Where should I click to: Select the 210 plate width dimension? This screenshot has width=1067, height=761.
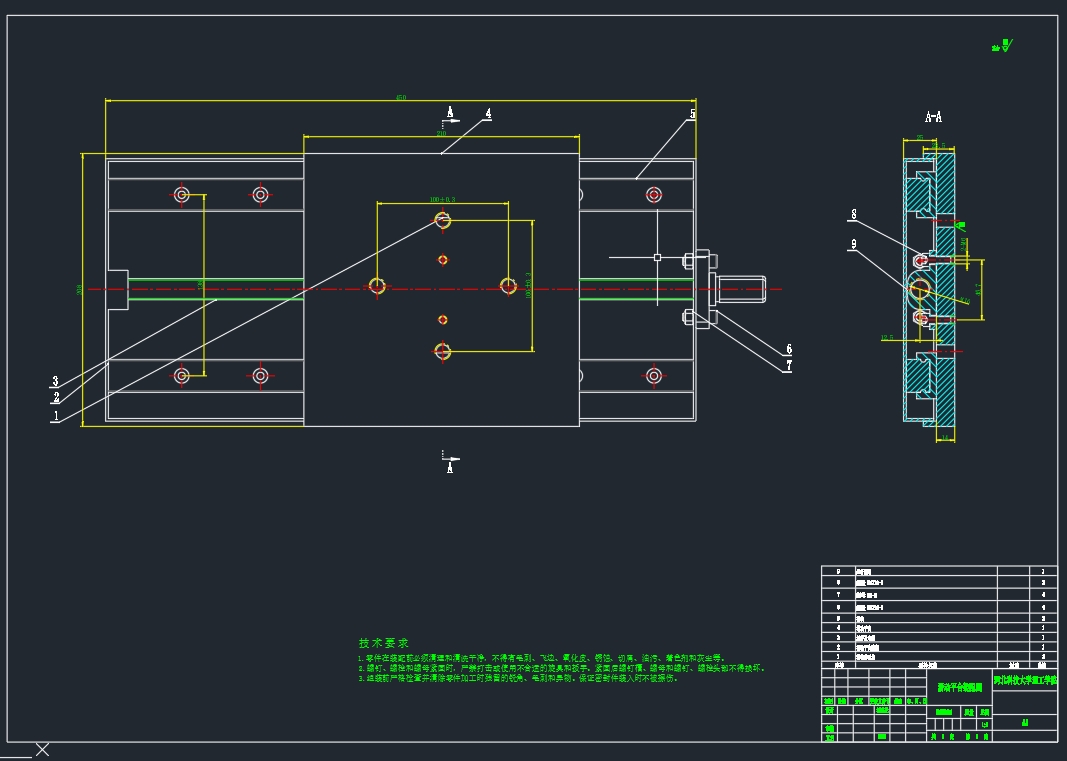point(441,133)
